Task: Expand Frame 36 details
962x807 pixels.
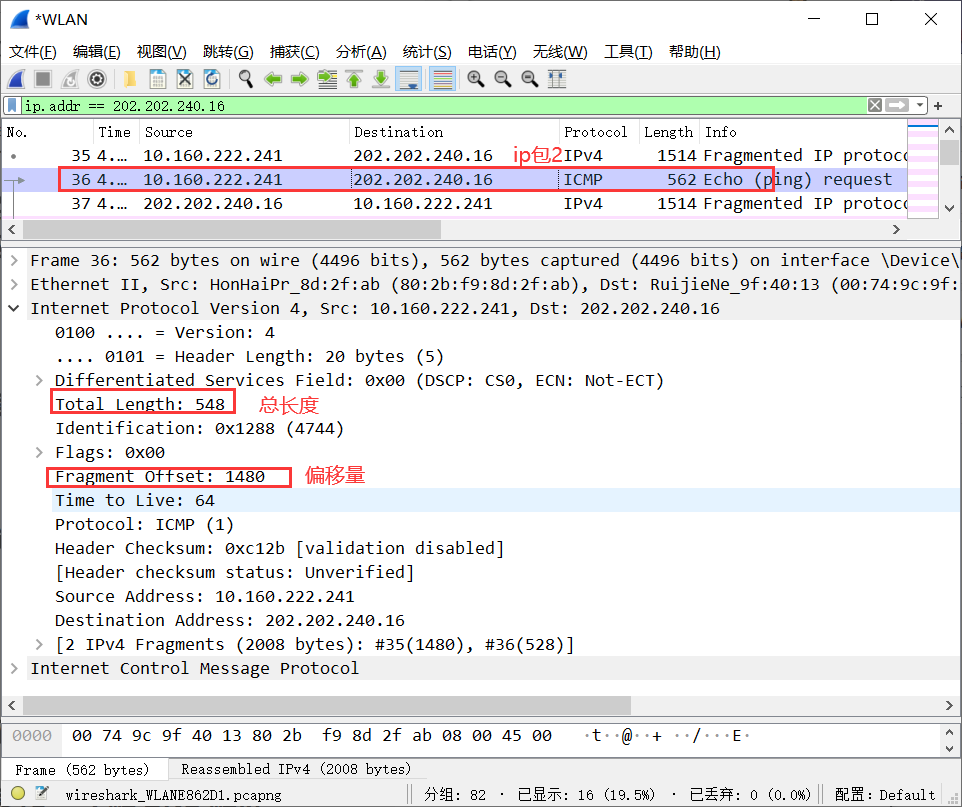Action: (14, 260)
